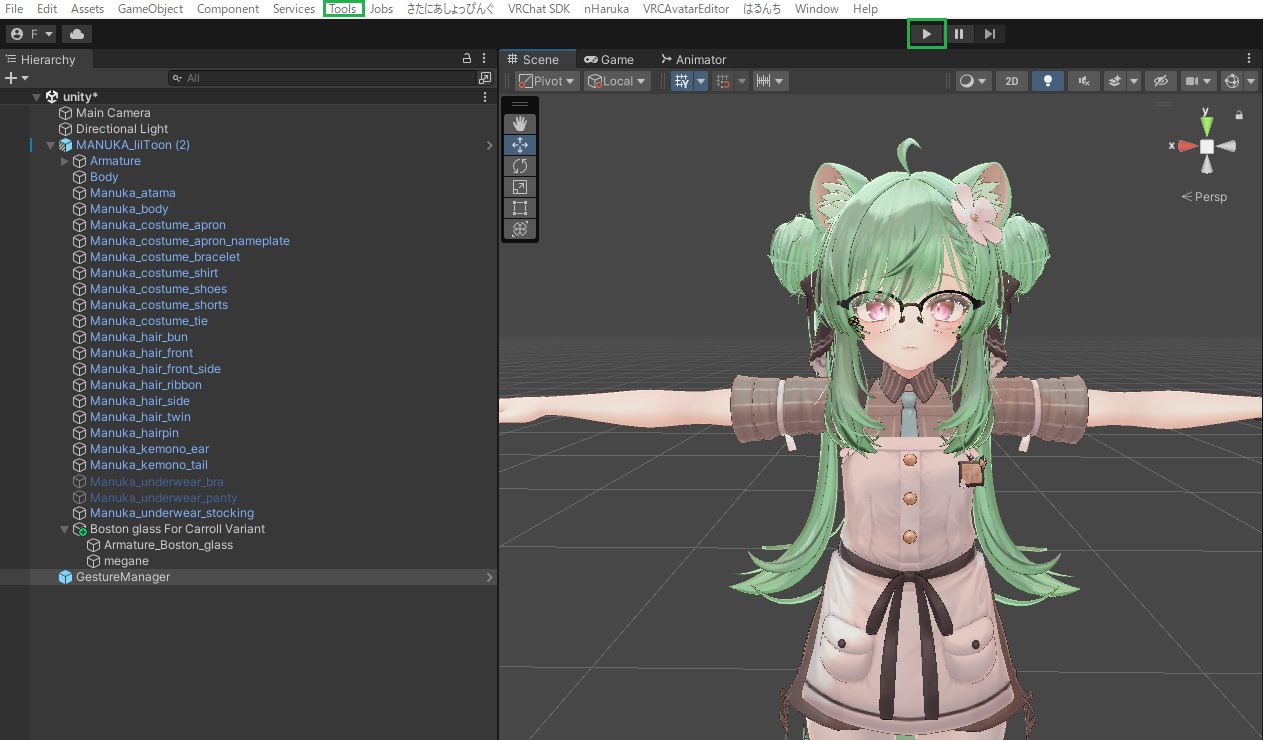Collapse the Boston glass For Carroll Variant
This screenshot has height=740, width=1263.
coord(64,529)
